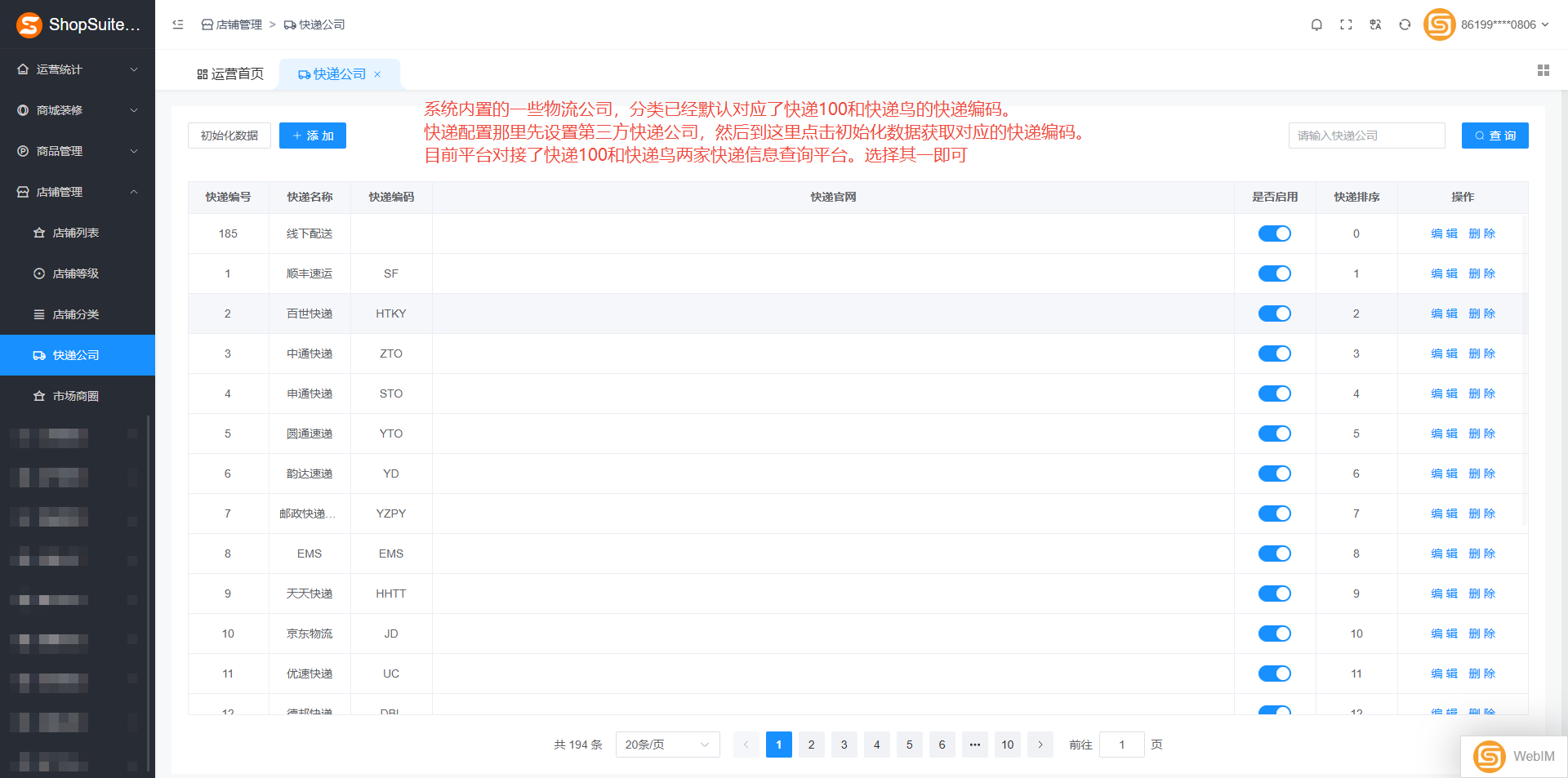The image size is (1568, 778).
Task: Click the 初始化数据 button
Action: pyautogui.click(x=229, y=136)
